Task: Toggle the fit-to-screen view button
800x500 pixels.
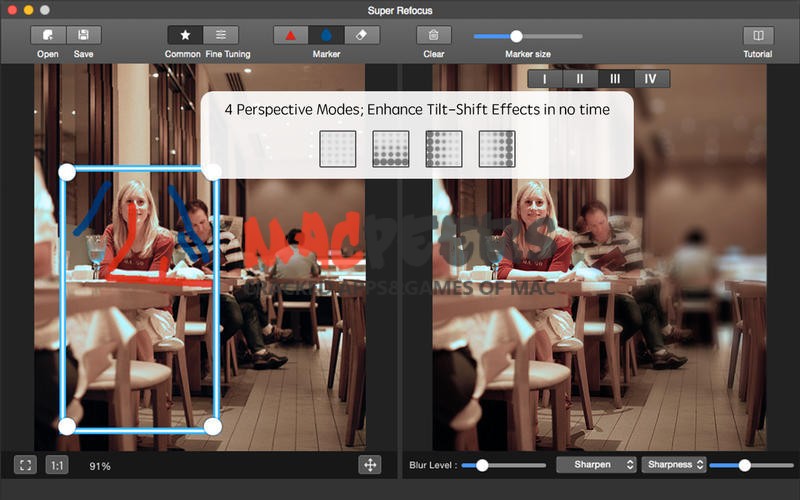Action: [26, 465]
